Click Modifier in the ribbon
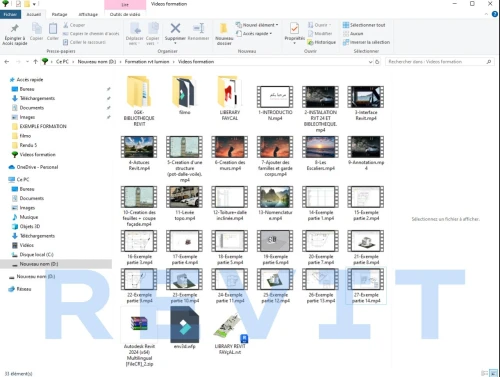 coord(320,34)
